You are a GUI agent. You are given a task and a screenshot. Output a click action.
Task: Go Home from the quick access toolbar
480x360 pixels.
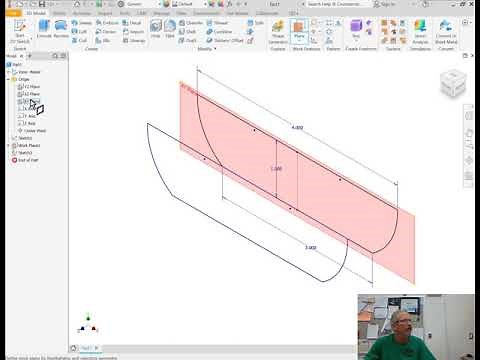point(77,4)
